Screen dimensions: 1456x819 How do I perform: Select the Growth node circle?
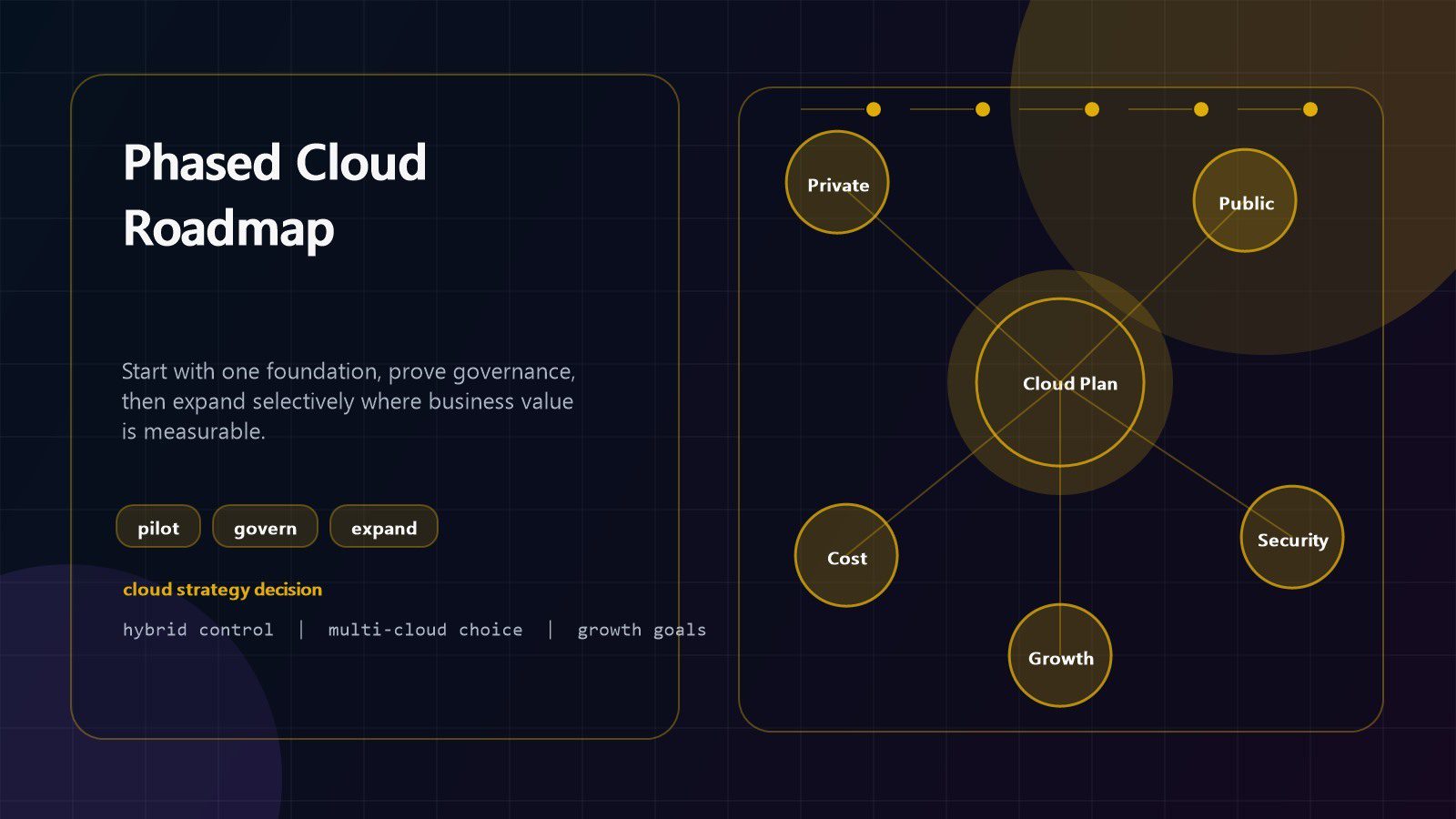[1060, 656]
